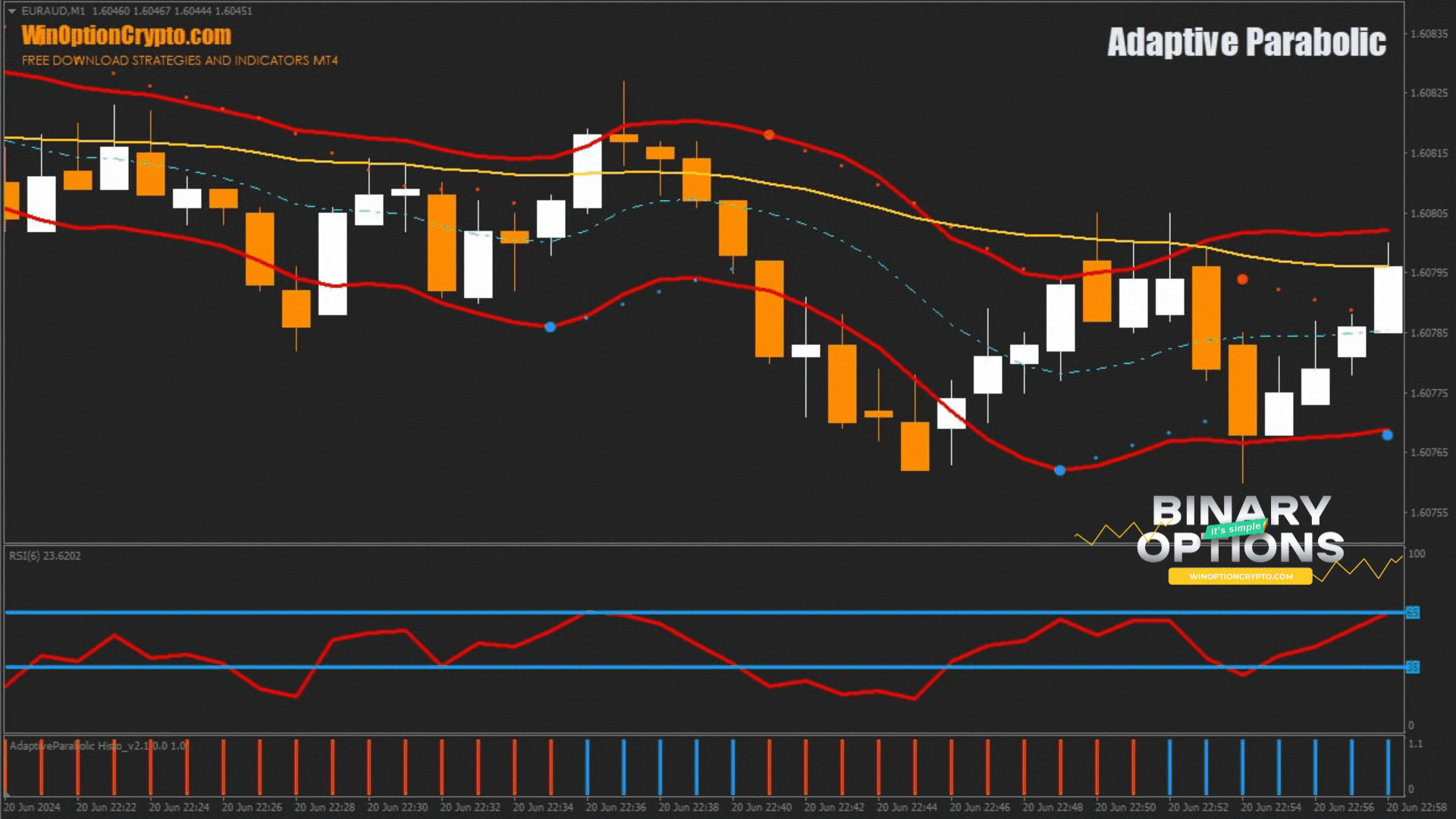Click the 20 Jun 22:40 time label

click(x=761, y=808)
